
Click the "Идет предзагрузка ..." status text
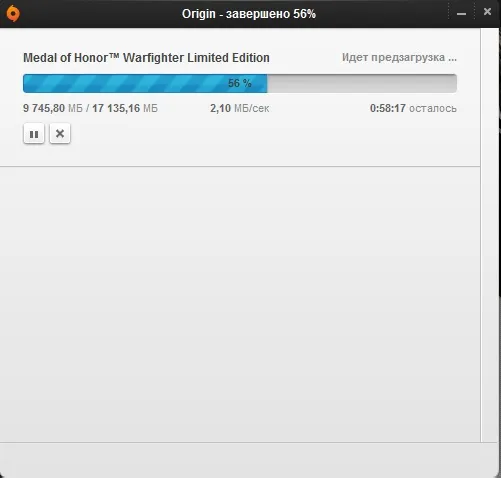[399, 57]
